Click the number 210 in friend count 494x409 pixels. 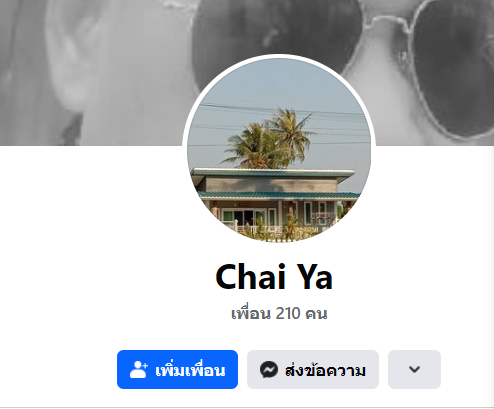point(288,313)
